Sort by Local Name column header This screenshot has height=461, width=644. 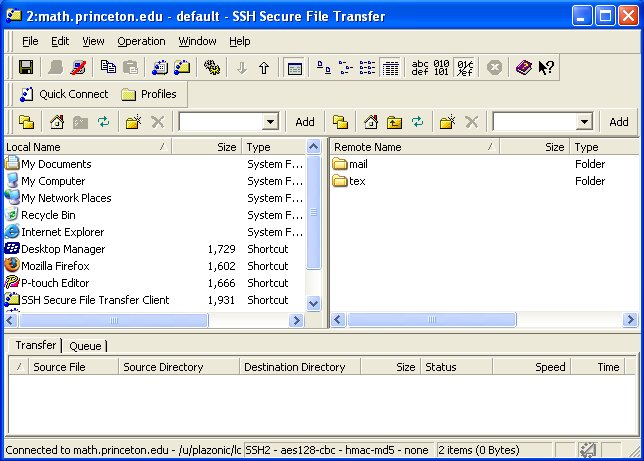87,147
